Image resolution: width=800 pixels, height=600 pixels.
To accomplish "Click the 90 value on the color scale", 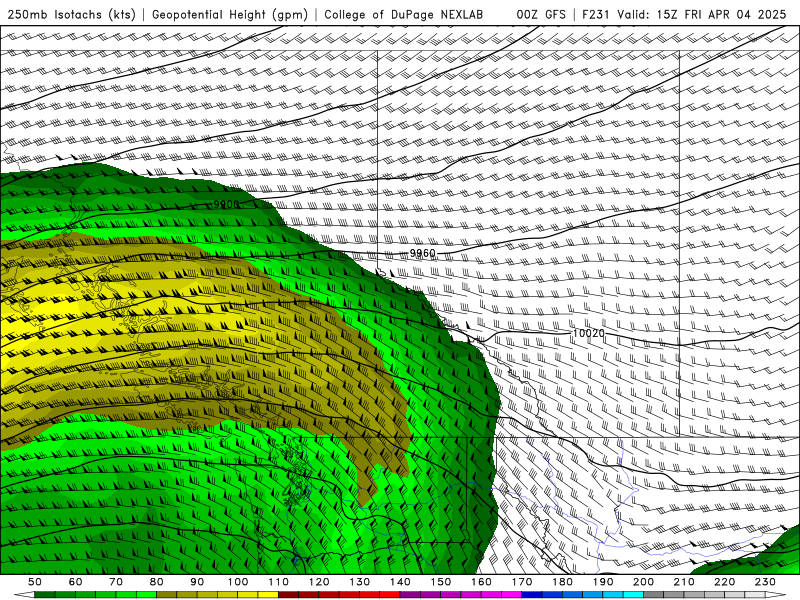I will (197, 582).
